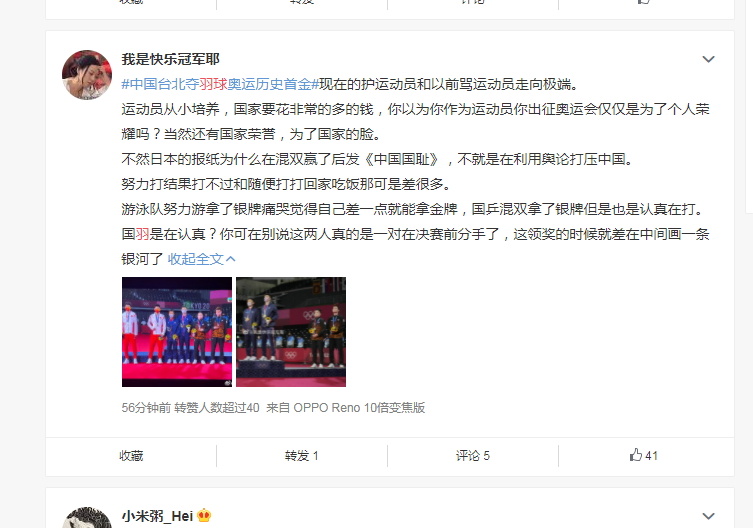Viewport: 753px width, 528px height.
Task: Expand options chevron on 我是快乐冠军耶 post
Action: 708,59
